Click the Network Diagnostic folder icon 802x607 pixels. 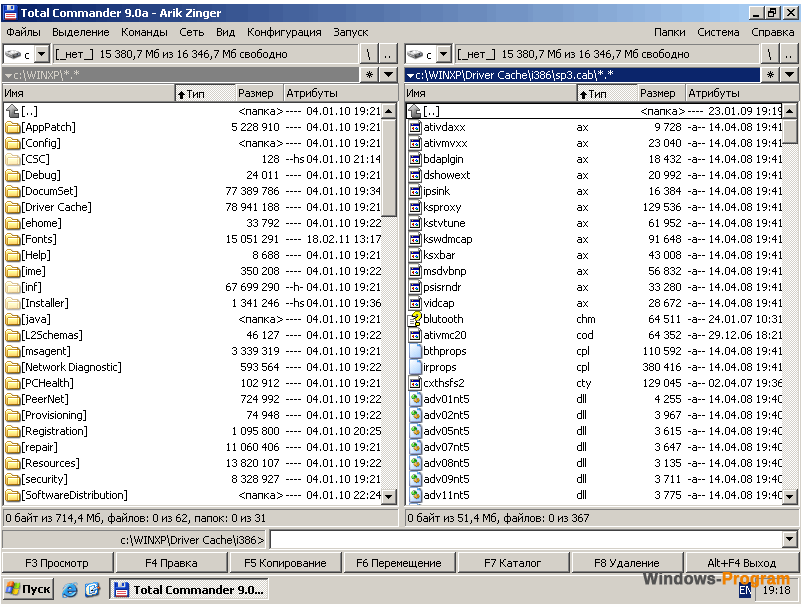coord(13,367)
